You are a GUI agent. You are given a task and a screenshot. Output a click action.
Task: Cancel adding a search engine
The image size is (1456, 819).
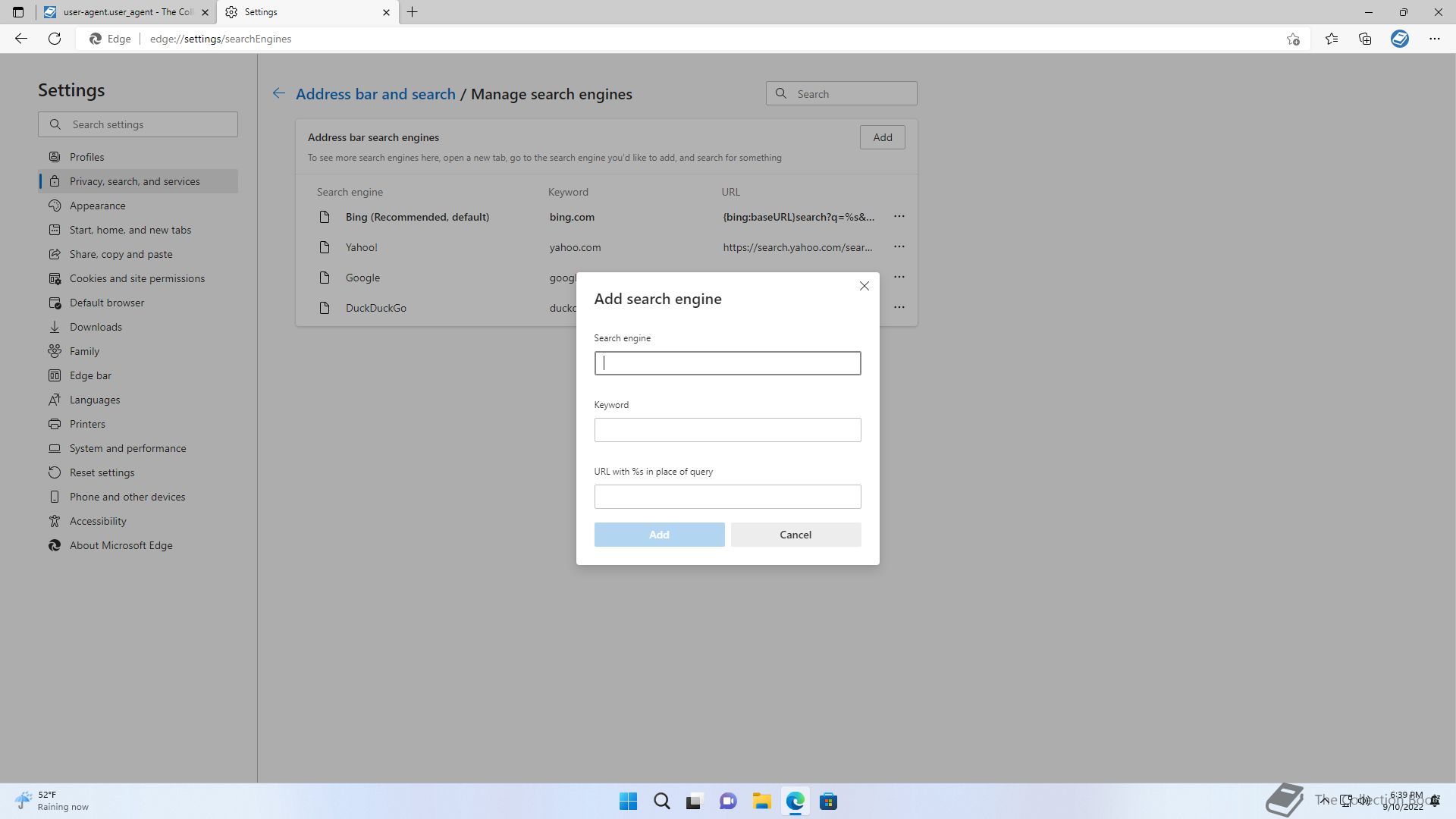(796, 535)
